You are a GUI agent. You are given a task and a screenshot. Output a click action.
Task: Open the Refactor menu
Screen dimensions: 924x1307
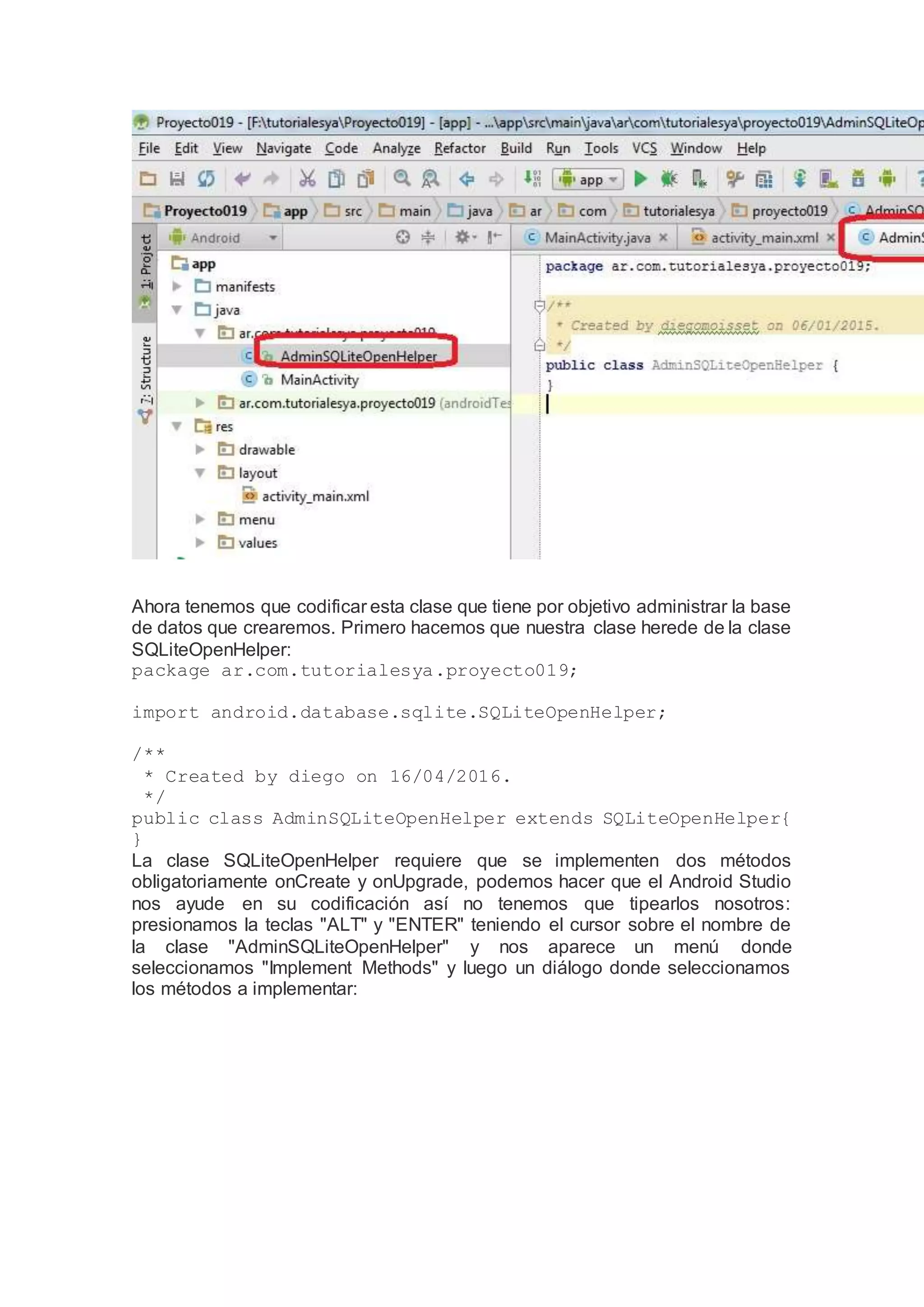point(460,148)
